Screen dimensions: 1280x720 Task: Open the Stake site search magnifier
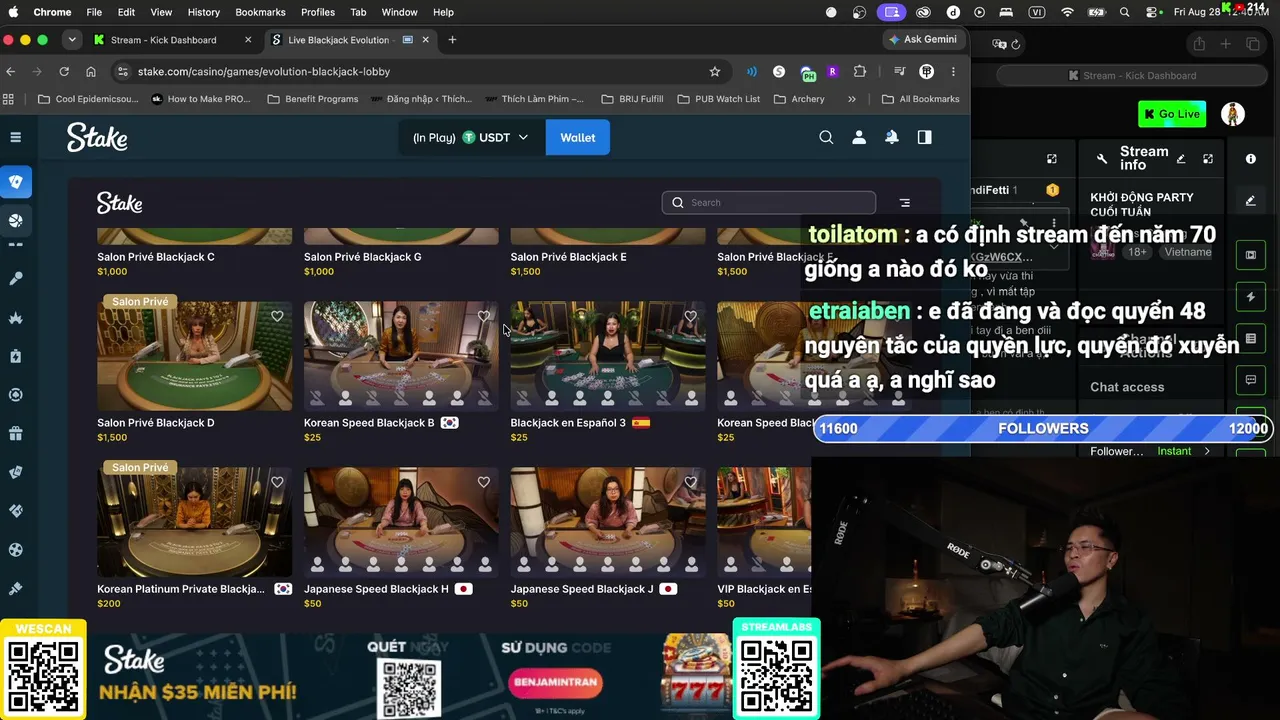click(826, 138)
